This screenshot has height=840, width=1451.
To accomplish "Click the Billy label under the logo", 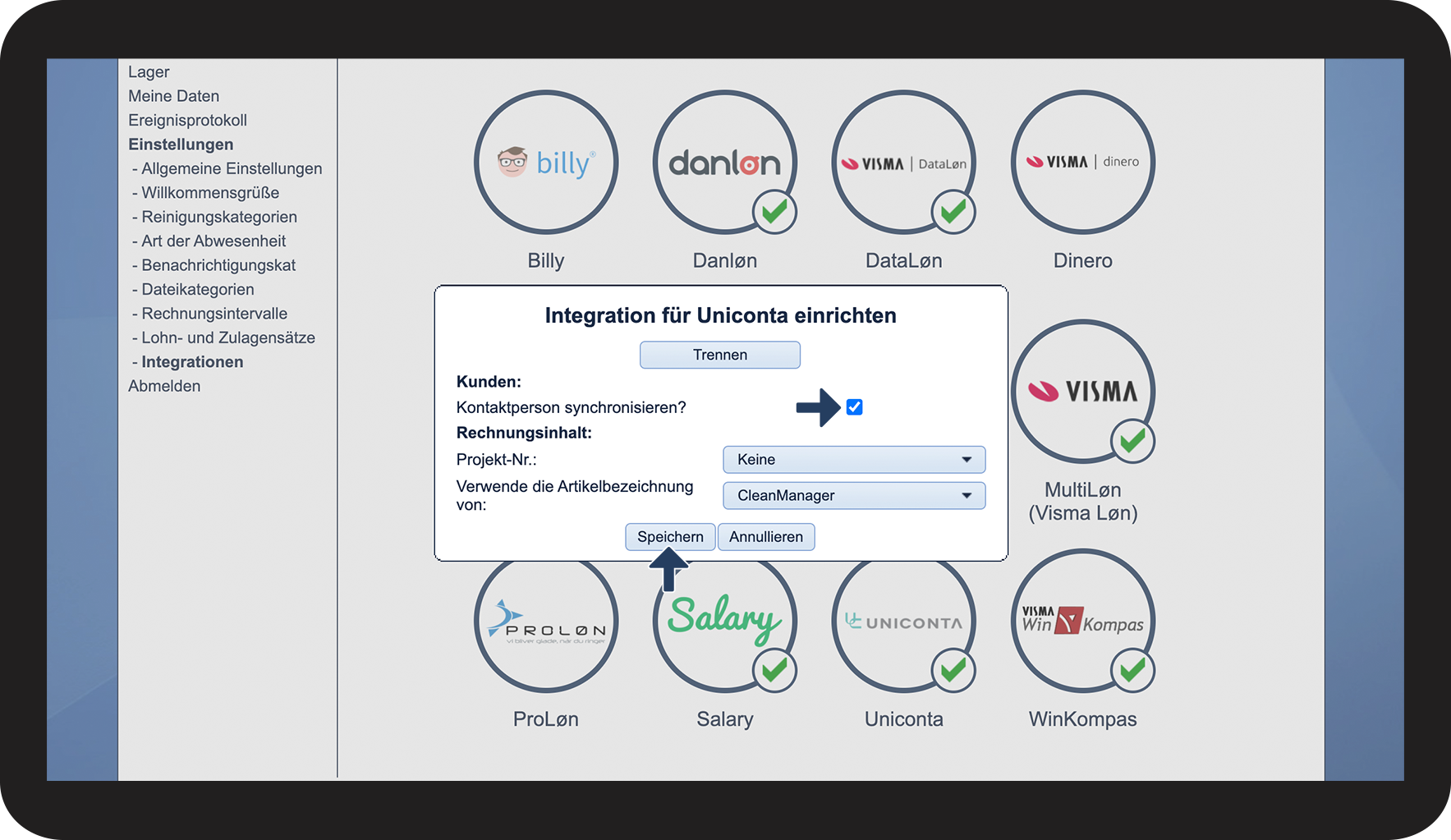I will [546, 261].
